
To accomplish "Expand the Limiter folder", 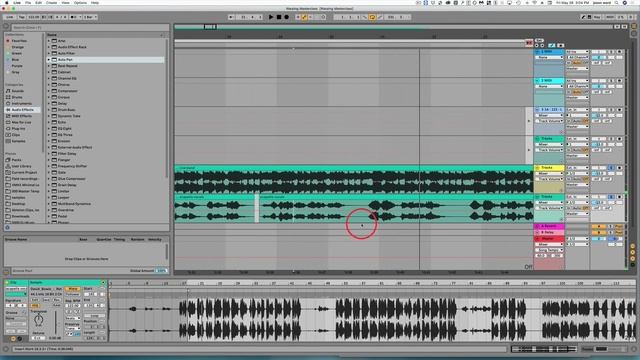I will pos(49,191).
